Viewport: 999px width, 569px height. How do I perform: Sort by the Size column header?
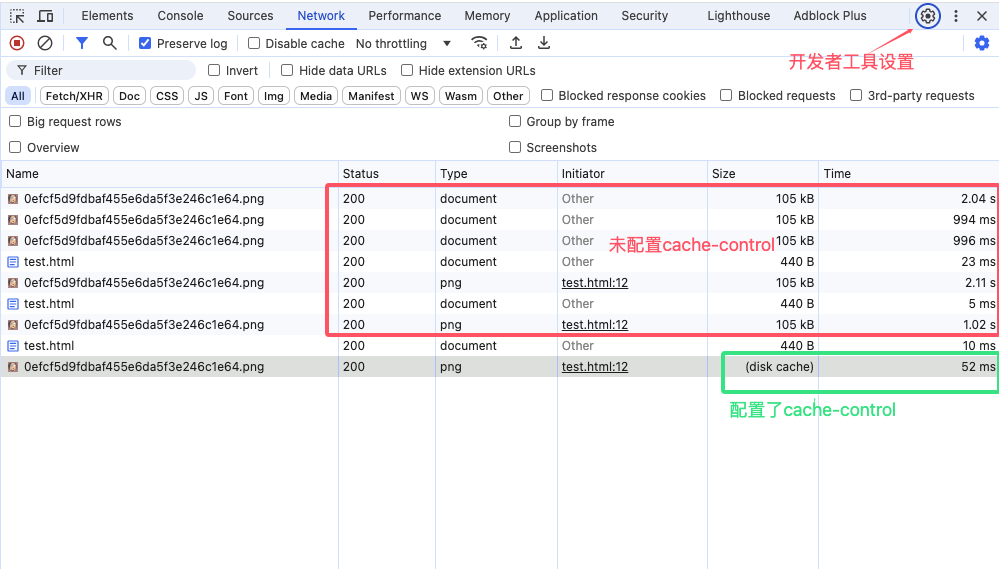(x=763, y=173)
